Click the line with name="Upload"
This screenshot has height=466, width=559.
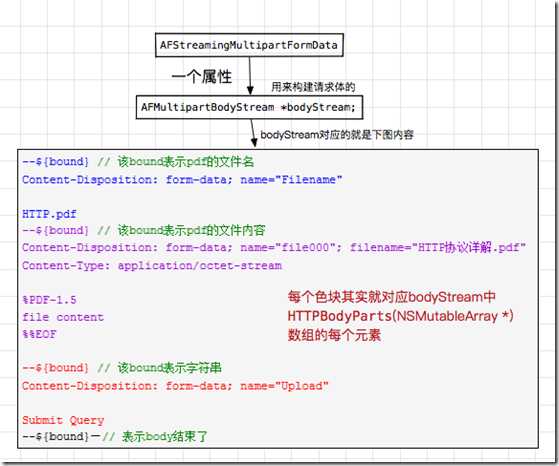(x=175, y=386)
